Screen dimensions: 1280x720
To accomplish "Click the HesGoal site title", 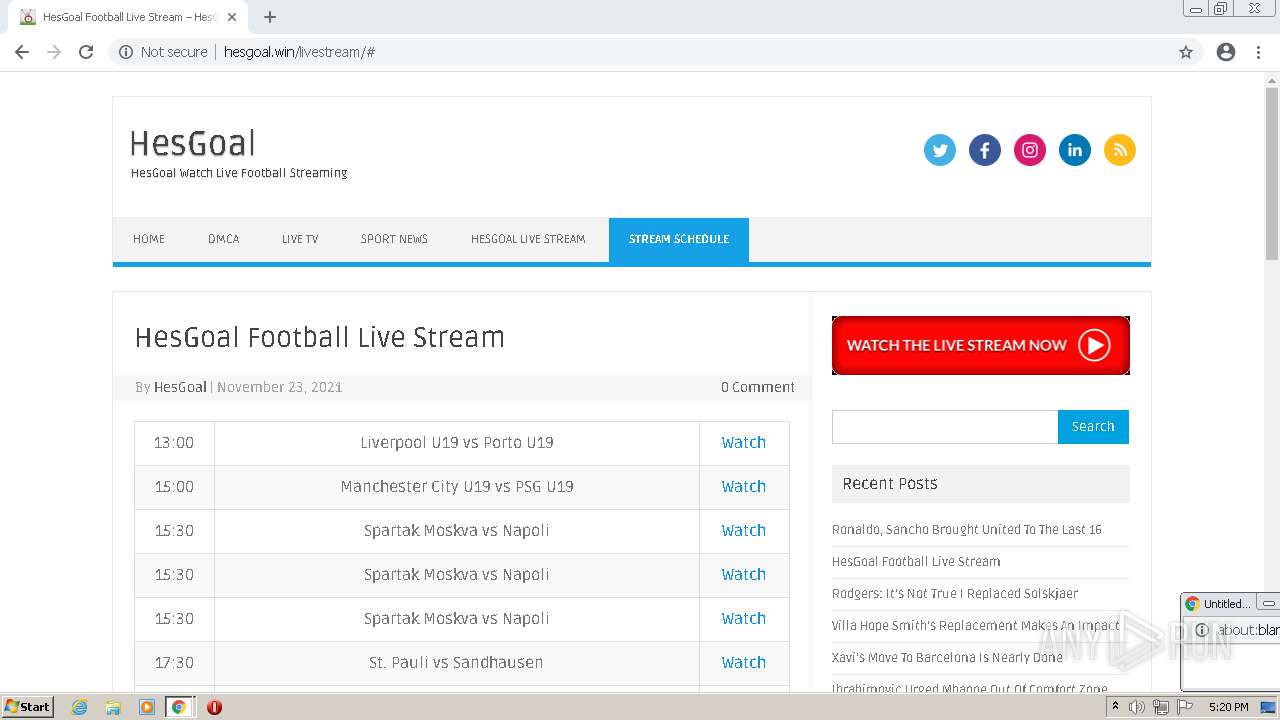I will [193, 144].
